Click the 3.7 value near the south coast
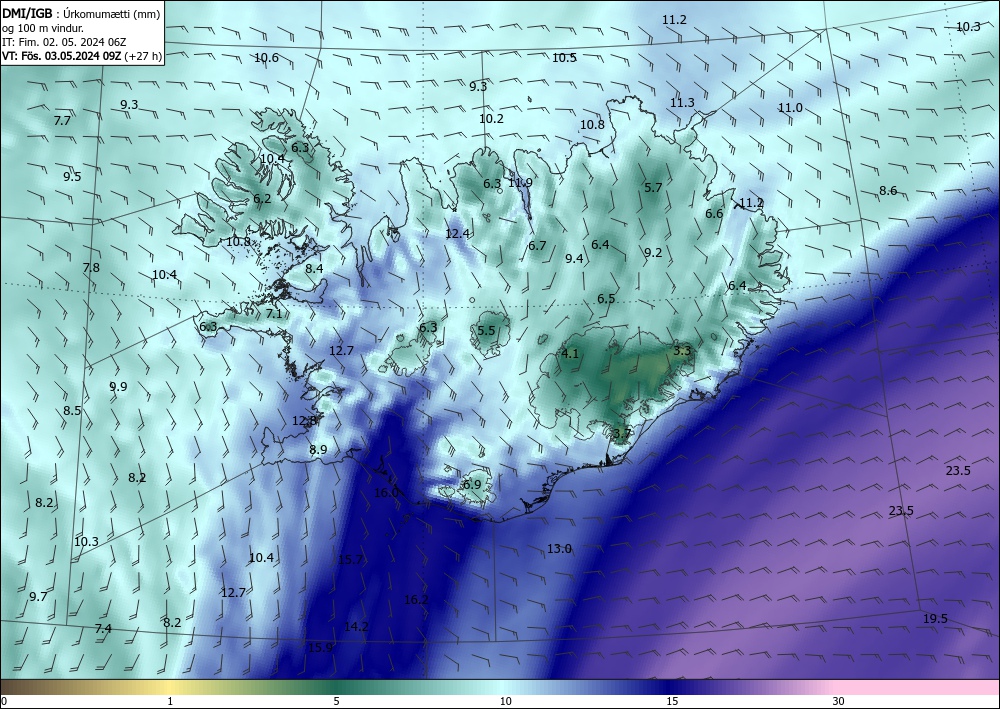1000x709 pixels. (622, 434)
